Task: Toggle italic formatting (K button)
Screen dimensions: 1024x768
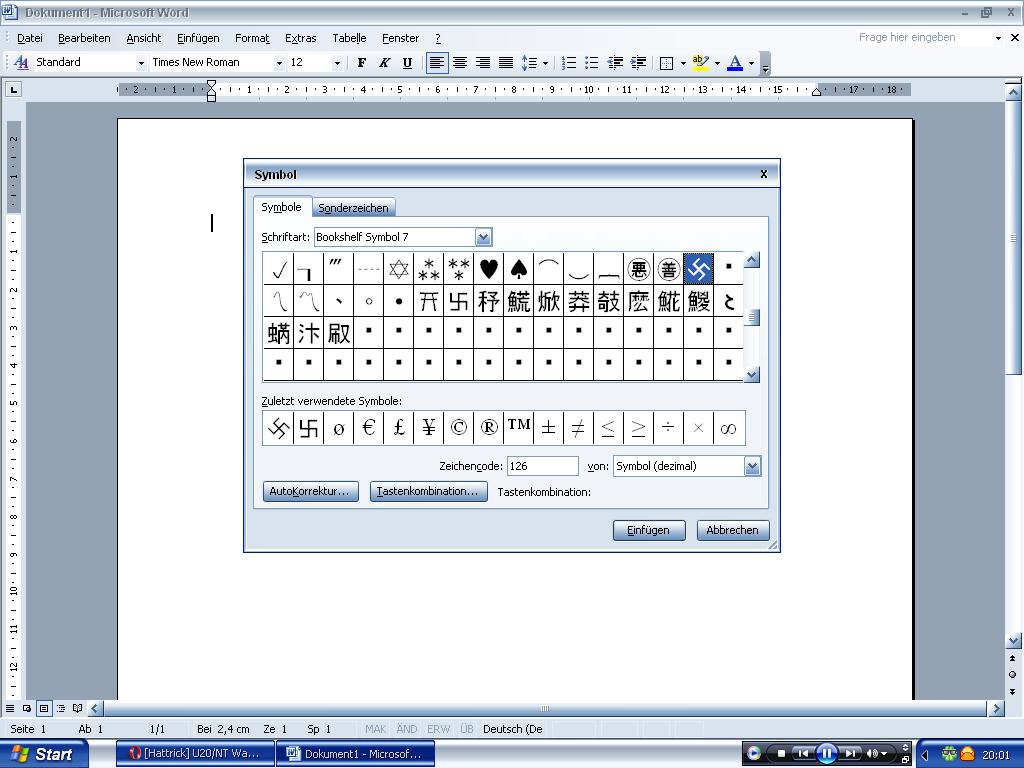Action: pyautogui.click(x=384, y=63)
